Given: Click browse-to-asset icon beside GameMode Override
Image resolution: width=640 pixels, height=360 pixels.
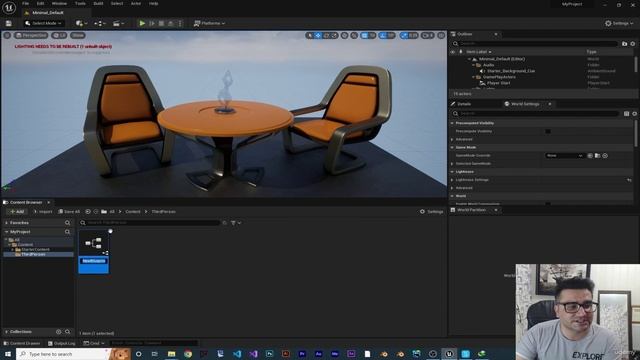Looking at the screenshot, I should point(598,156).
